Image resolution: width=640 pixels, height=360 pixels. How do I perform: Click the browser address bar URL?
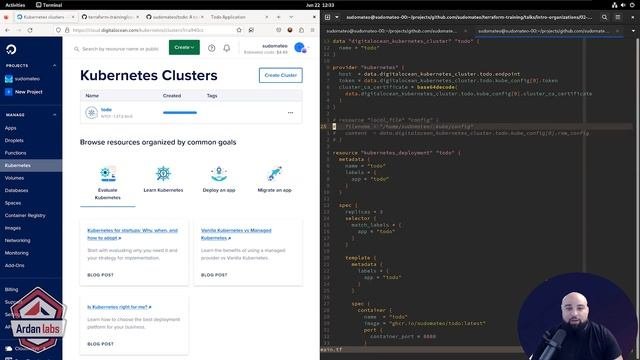tap(138, 30)
